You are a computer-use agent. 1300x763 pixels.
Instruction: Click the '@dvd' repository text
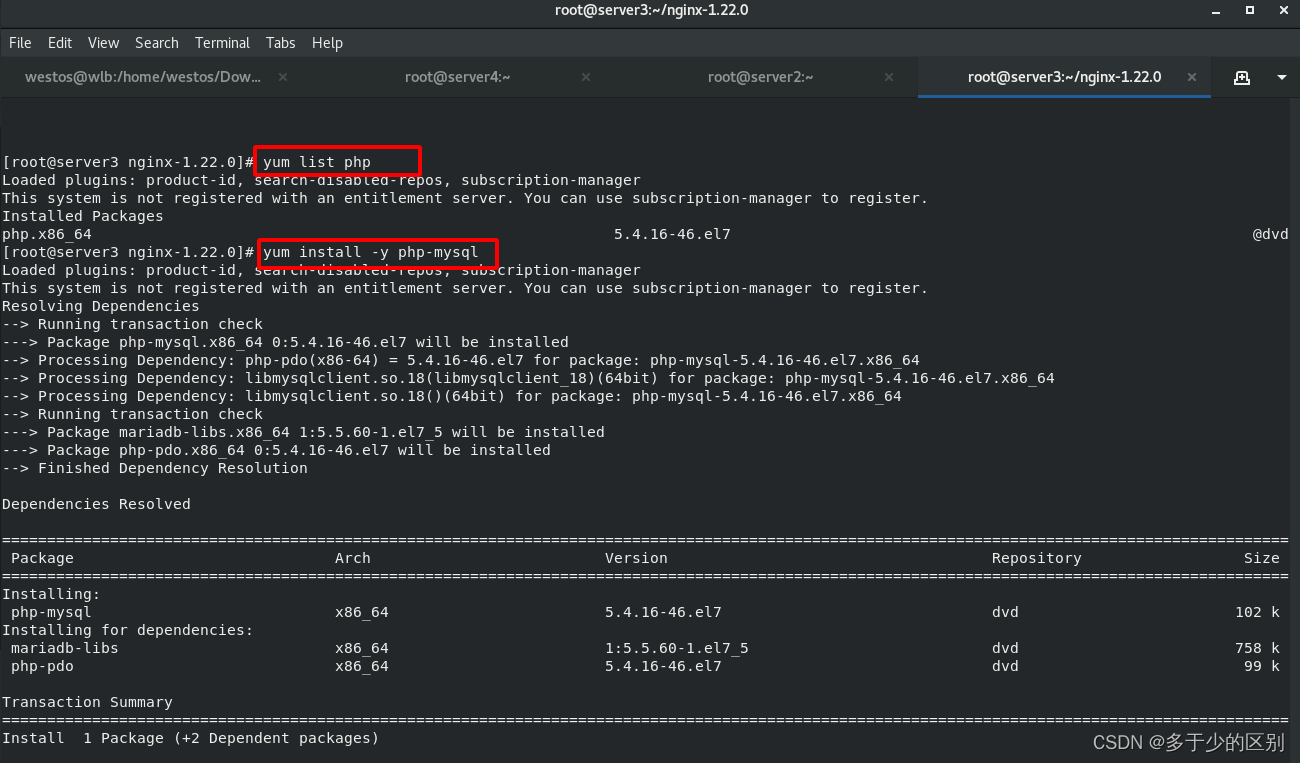pos(1270,234)
